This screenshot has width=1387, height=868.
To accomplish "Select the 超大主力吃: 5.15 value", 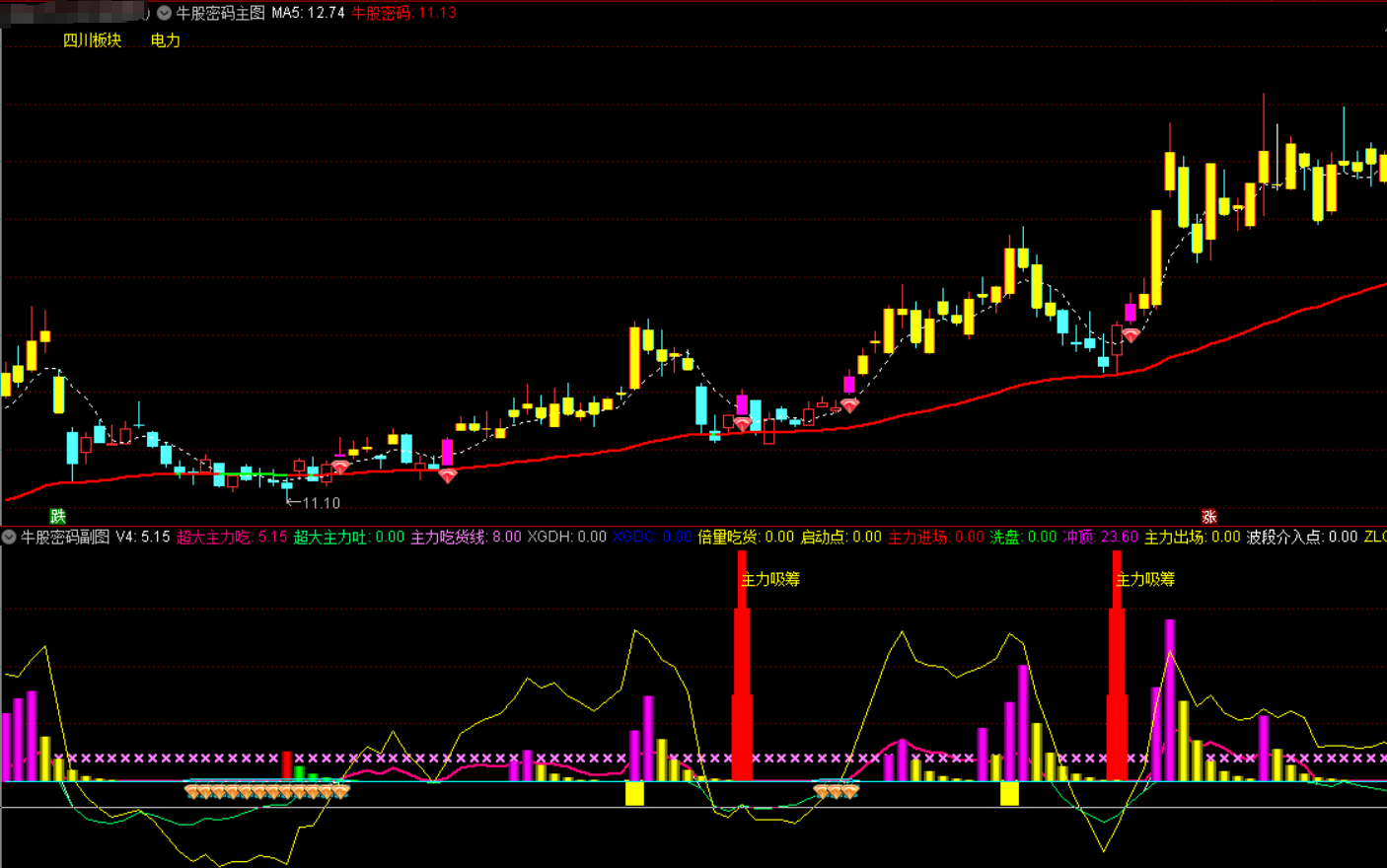I will [x=232, y=537].
